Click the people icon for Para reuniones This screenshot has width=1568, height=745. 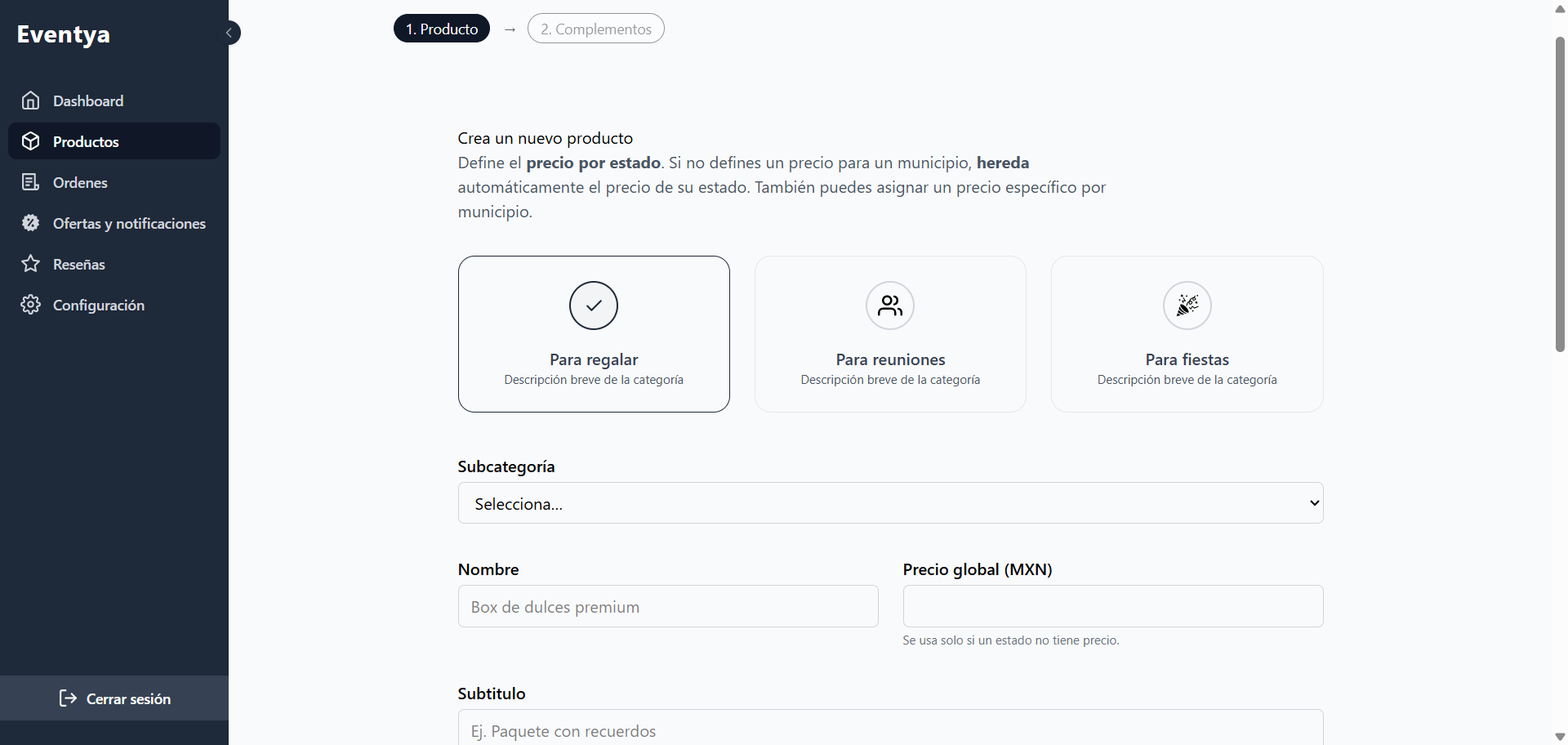coord(889,306)
